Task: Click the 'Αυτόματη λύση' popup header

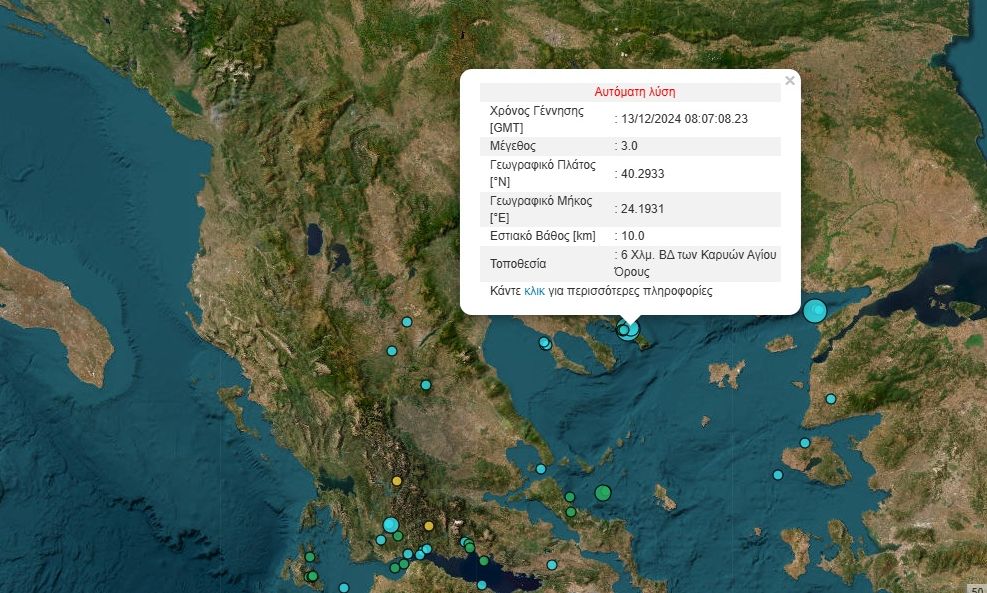Action: [634, 92]
